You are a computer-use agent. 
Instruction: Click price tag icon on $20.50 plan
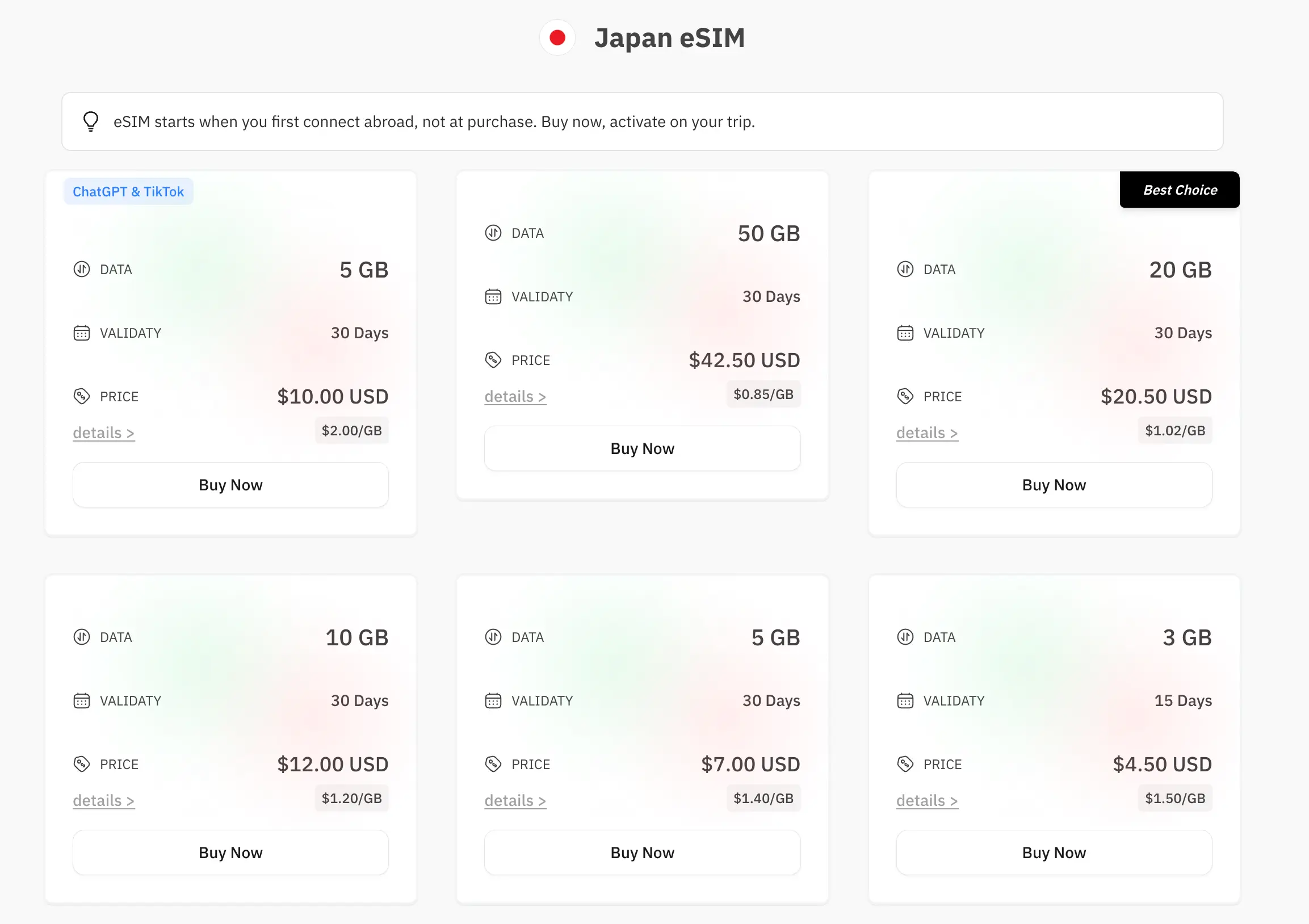(905, 396)
